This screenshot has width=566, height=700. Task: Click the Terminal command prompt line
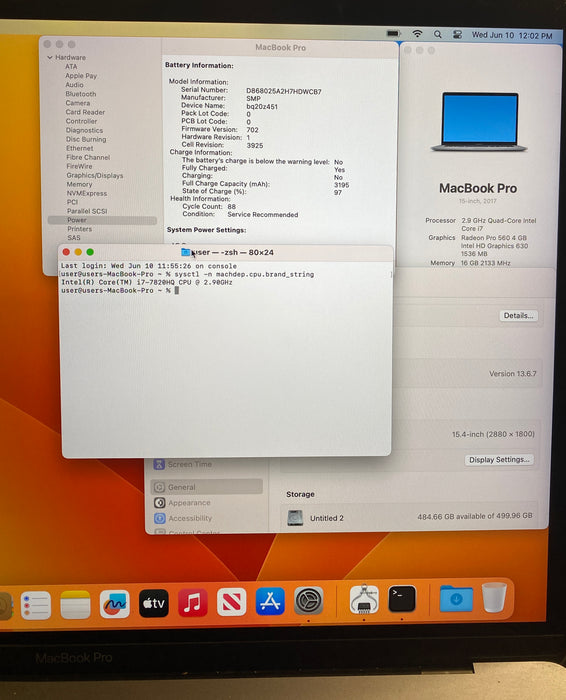[x=120, y=291]
